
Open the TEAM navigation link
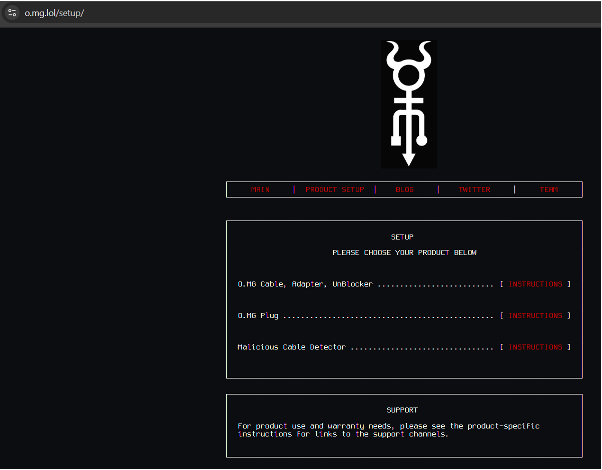tap(549, 189)
